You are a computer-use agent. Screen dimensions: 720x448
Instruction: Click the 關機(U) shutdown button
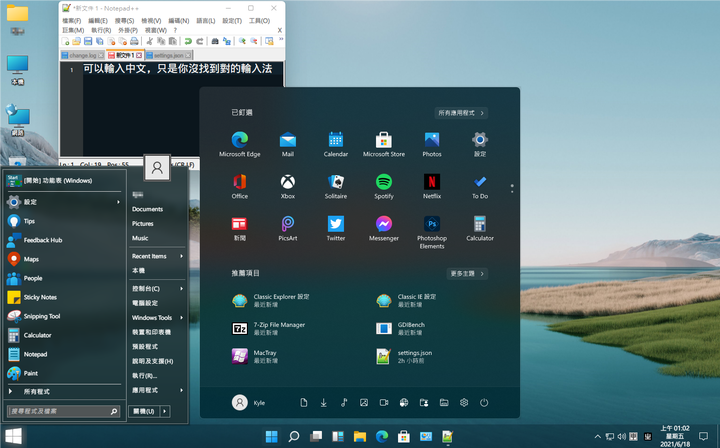pos(144,411)
